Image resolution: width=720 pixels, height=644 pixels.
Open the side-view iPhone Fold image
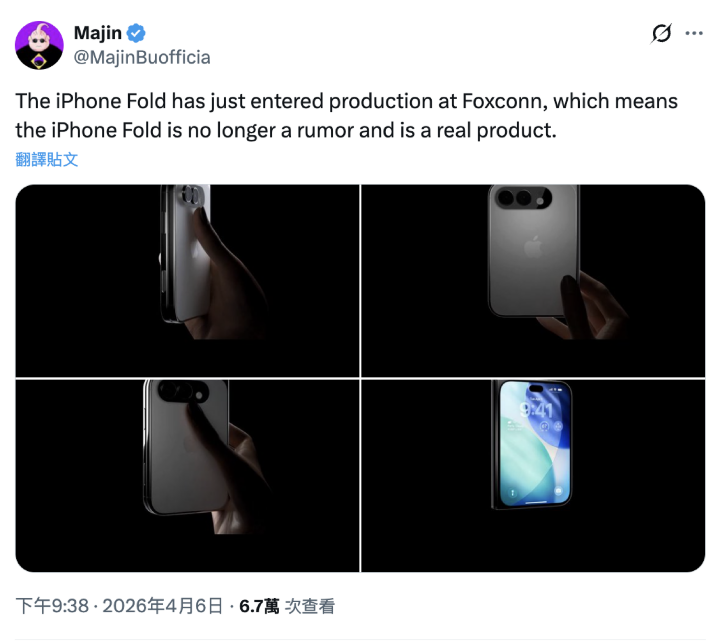pos(187,280)
